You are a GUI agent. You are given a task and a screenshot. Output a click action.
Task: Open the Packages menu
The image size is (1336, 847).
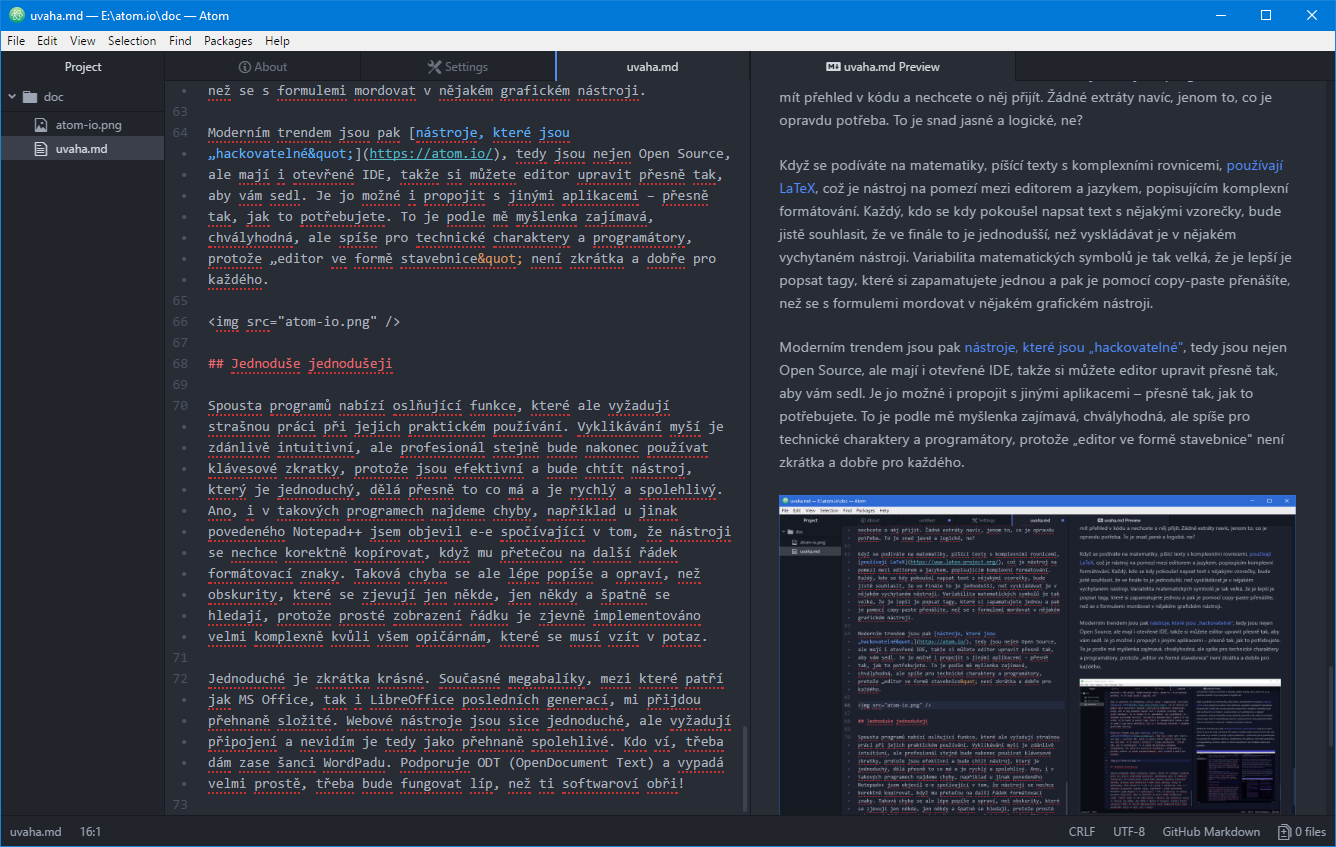coord(228,41)
